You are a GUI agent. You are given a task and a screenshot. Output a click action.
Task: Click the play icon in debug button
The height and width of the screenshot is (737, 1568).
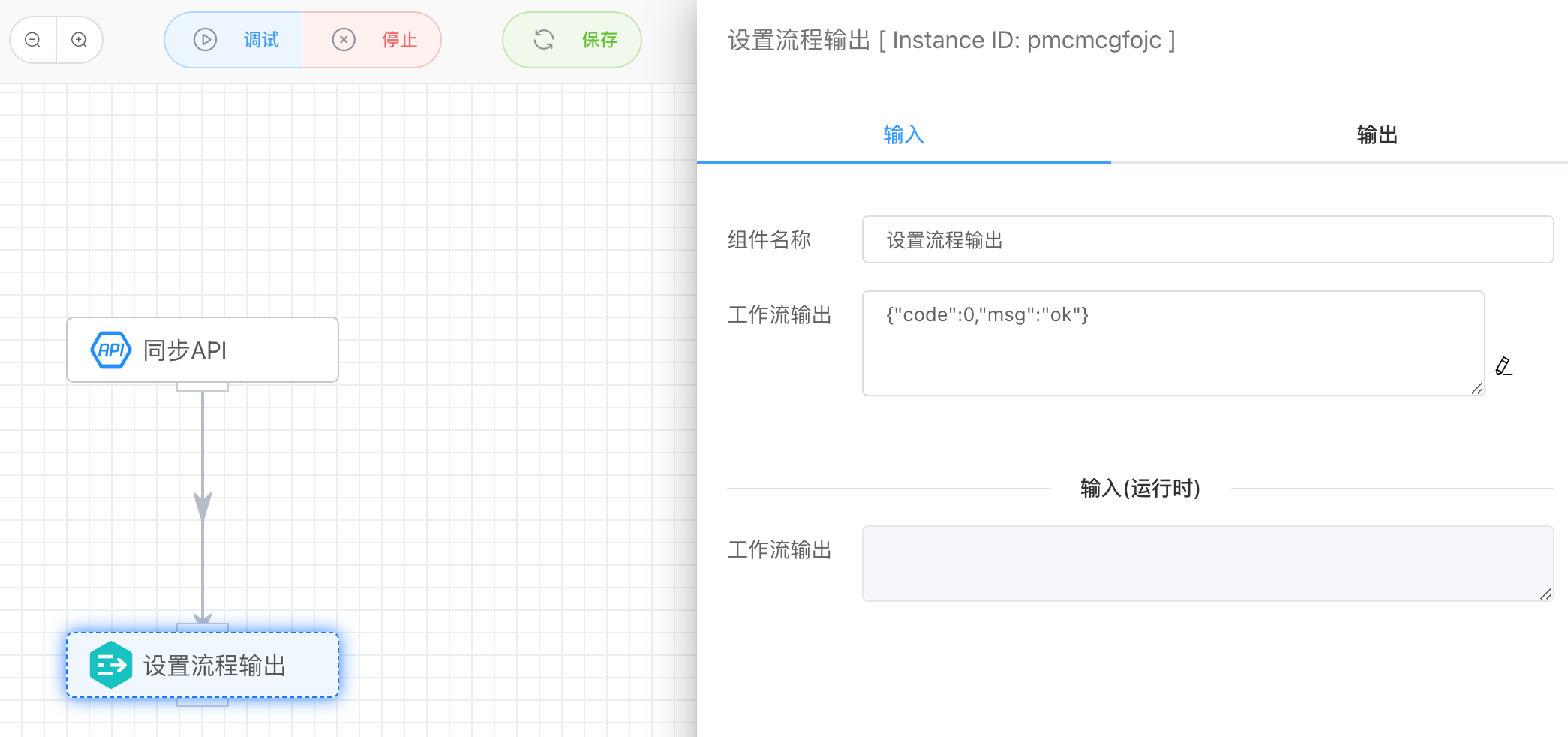pyautogui.click(x=205, y=40)
